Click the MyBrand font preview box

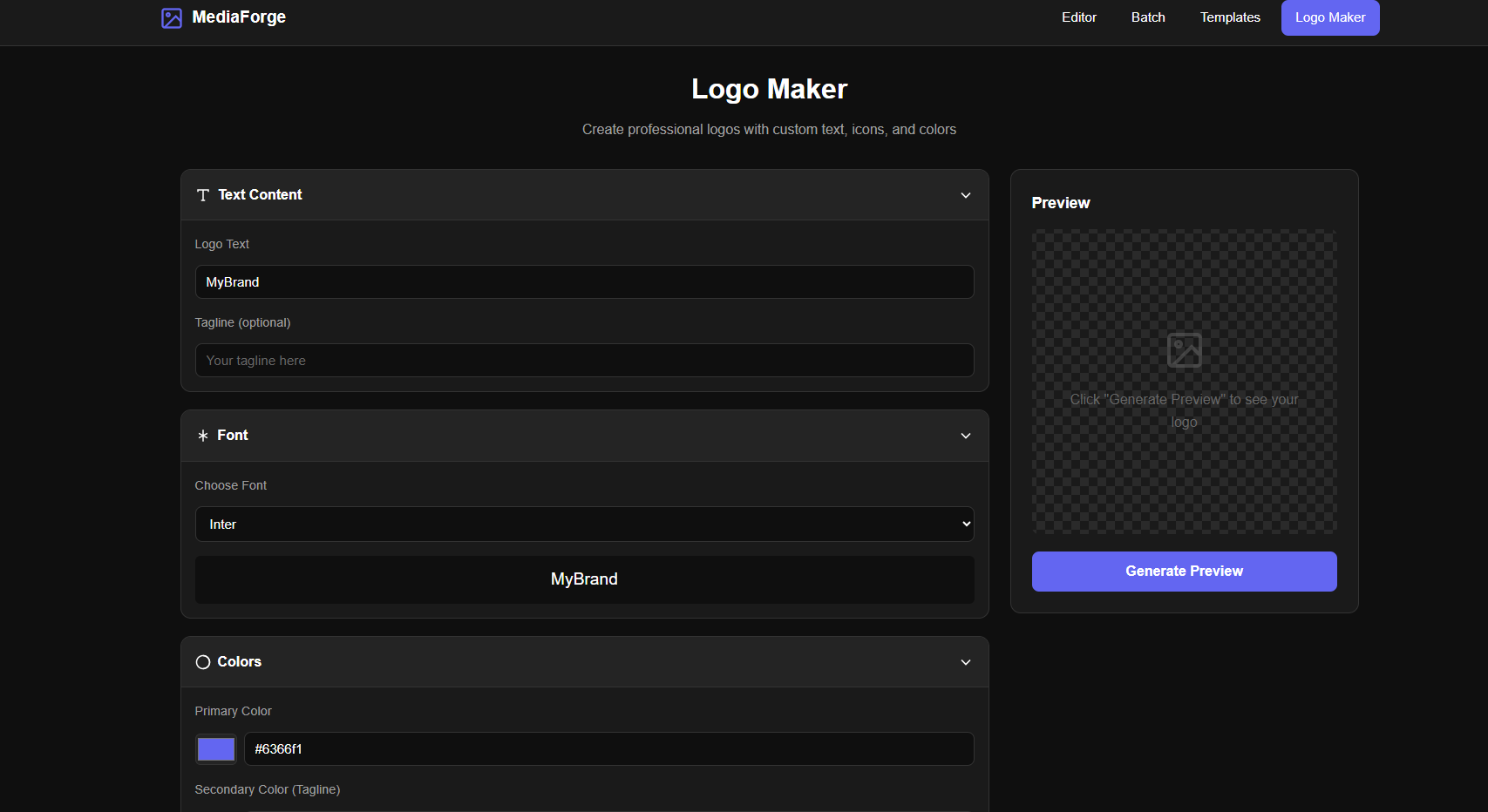584,579
